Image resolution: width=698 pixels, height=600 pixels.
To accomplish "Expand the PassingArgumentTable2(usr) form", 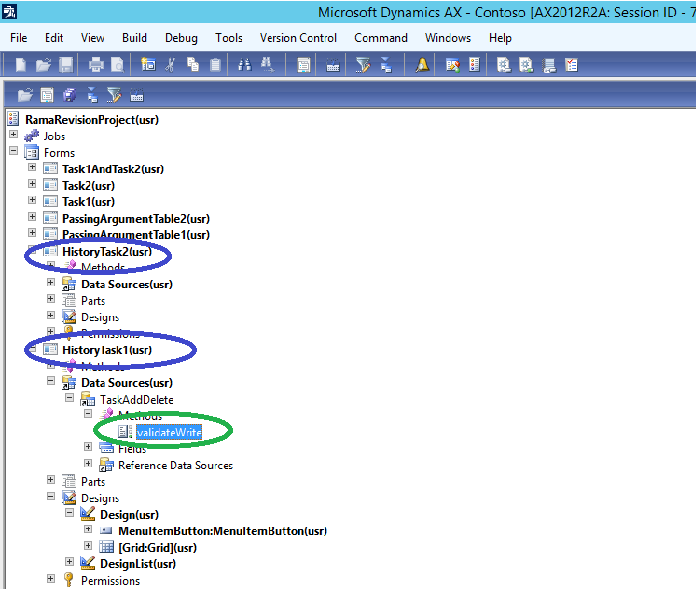I will pyautogui.click(x=32, y=216).
